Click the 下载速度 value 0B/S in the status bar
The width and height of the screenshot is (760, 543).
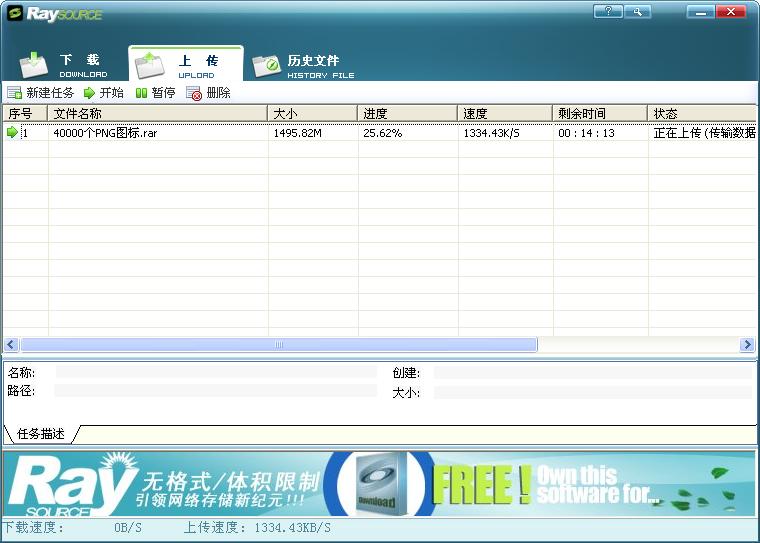click(128, 527)
